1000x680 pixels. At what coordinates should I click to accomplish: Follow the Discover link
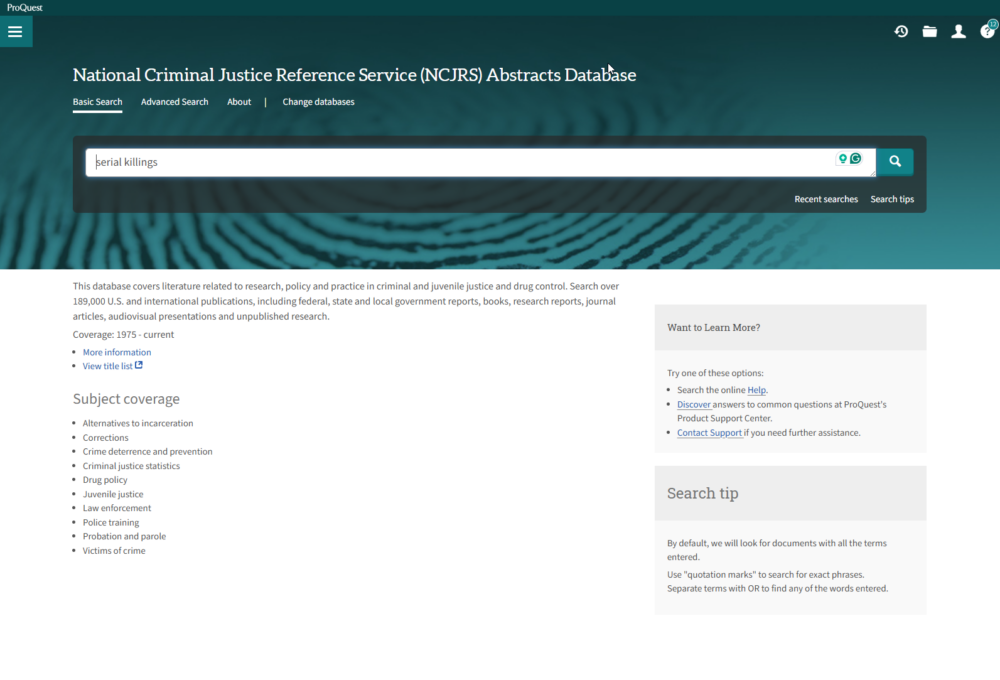pos(694,404)
